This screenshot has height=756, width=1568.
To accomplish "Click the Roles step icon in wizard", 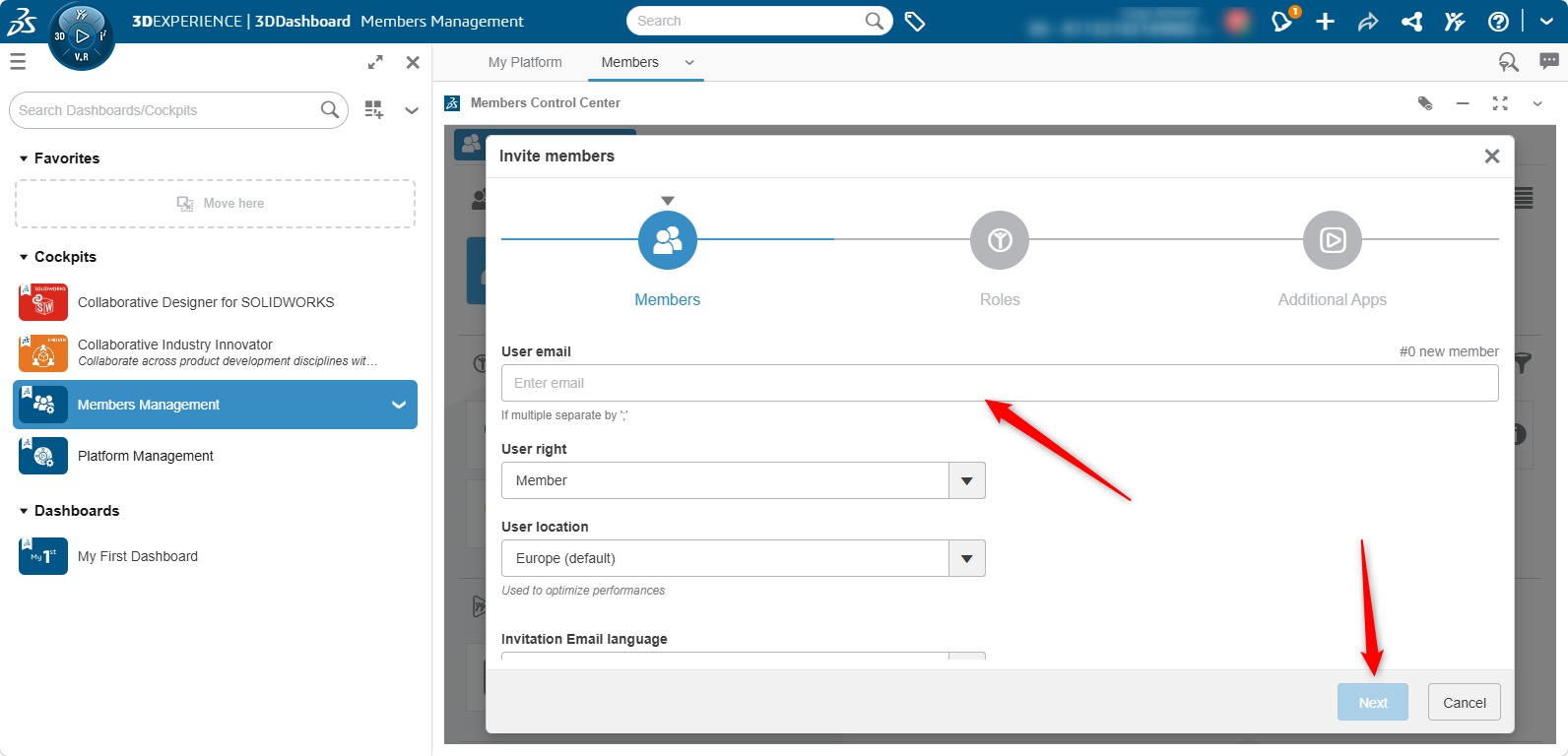I will [x=1000, y=240].
